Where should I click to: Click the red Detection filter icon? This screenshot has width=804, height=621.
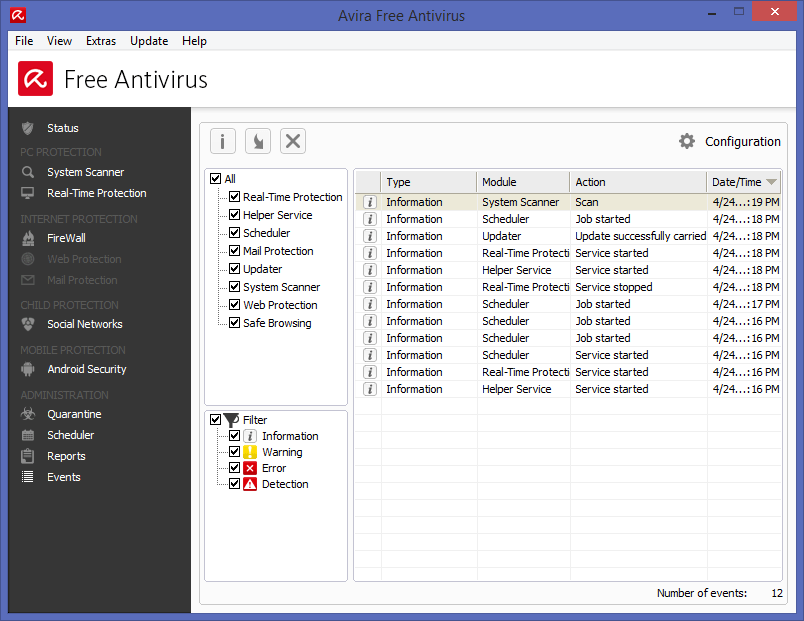point(250,484)
